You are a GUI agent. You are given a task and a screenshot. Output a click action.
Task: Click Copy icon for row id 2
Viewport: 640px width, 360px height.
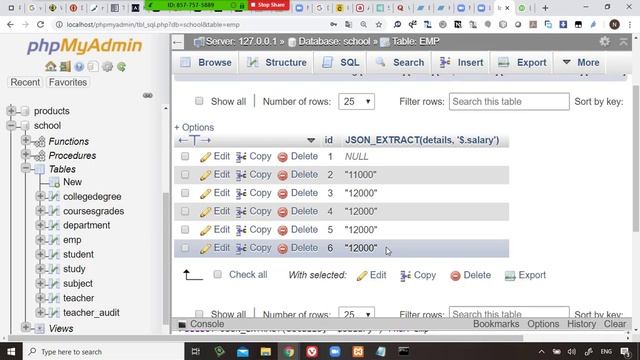(241, 175)
